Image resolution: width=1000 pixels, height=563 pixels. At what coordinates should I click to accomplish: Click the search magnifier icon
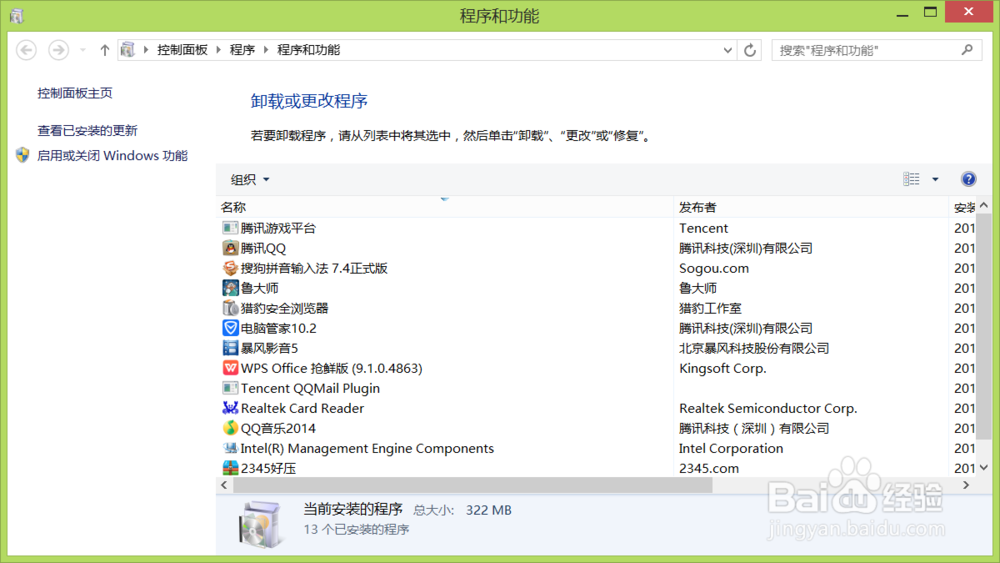[967, 49]
